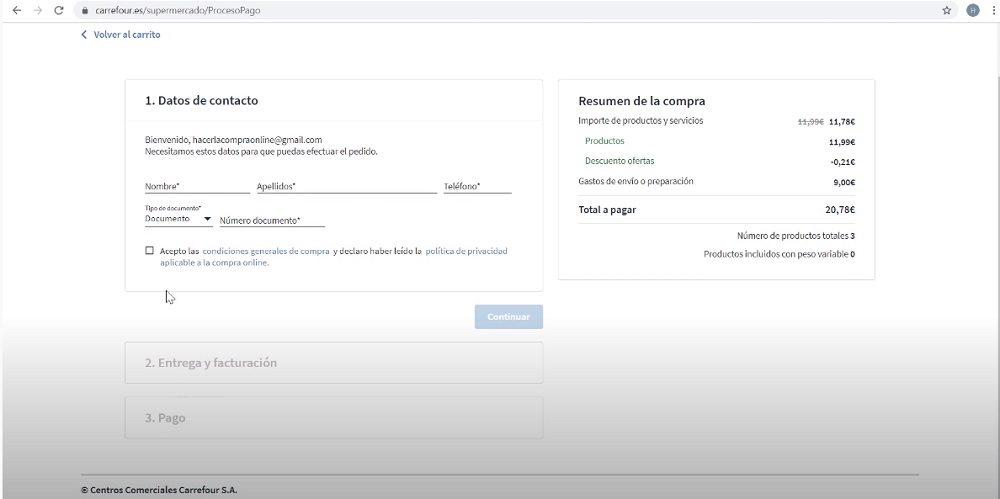The width and height of the screenshot is (1000, 499).
Task: Click the browser forward arrow
Action: (x=37, y=10)
